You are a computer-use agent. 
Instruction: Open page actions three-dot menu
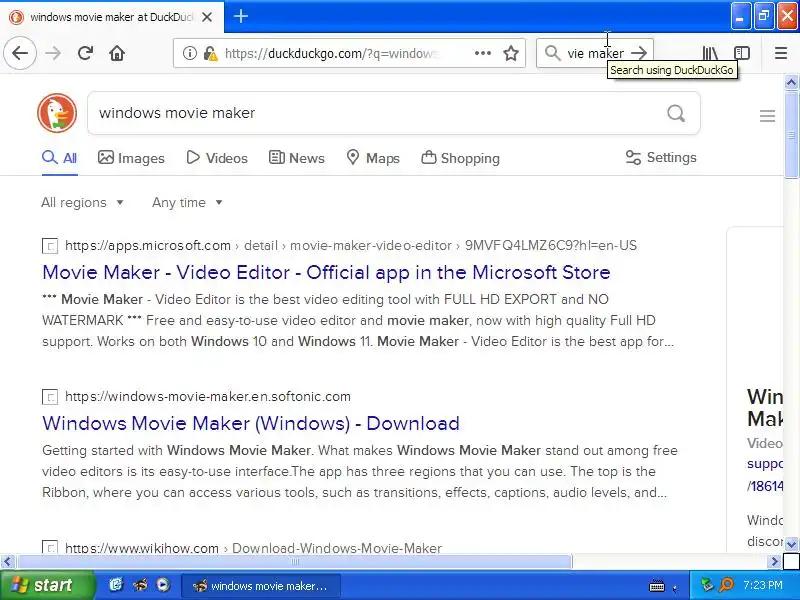pyautogui.click(x=483, y=53)
